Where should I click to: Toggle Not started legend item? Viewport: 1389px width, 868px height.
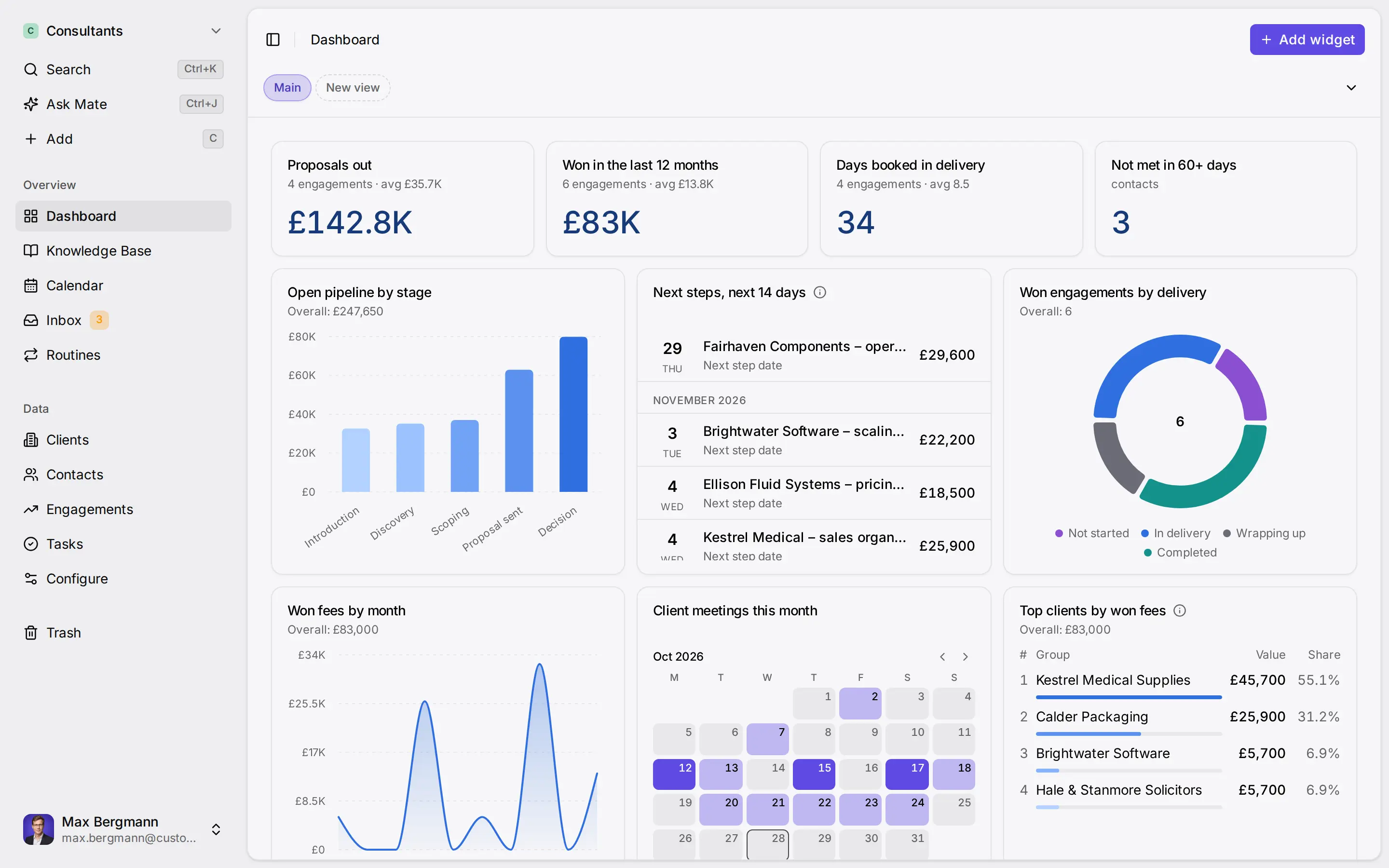[1092, 533]
